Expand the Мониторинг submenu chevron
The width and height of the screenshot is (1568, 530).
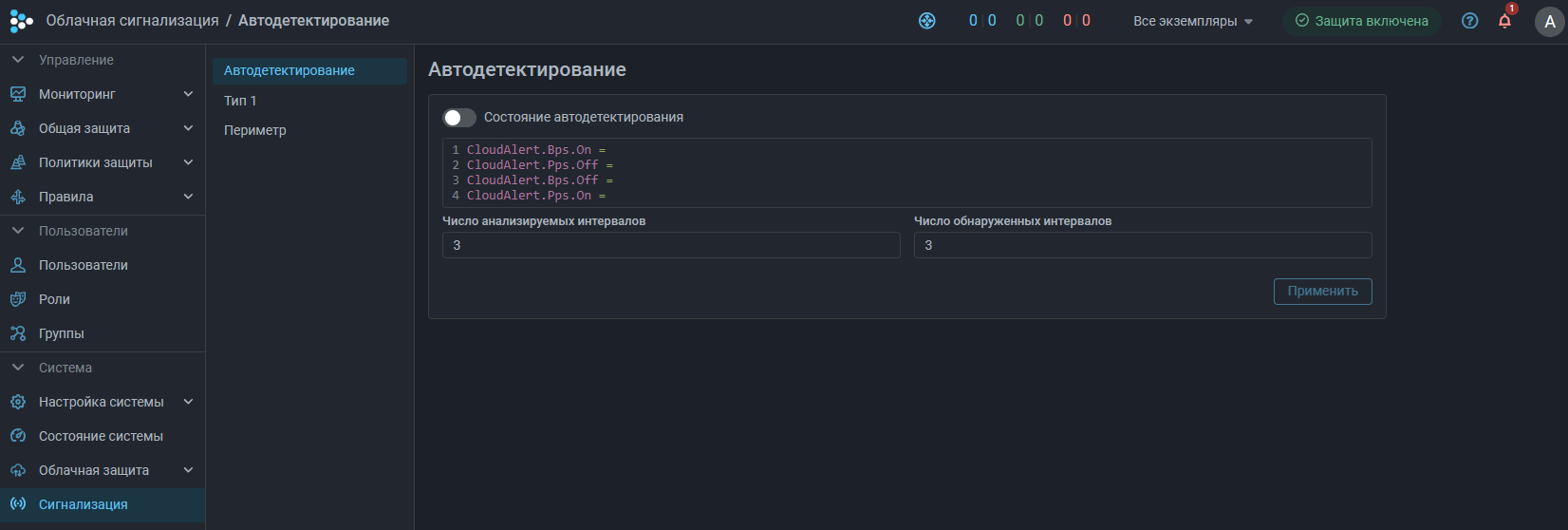[188, 94]
